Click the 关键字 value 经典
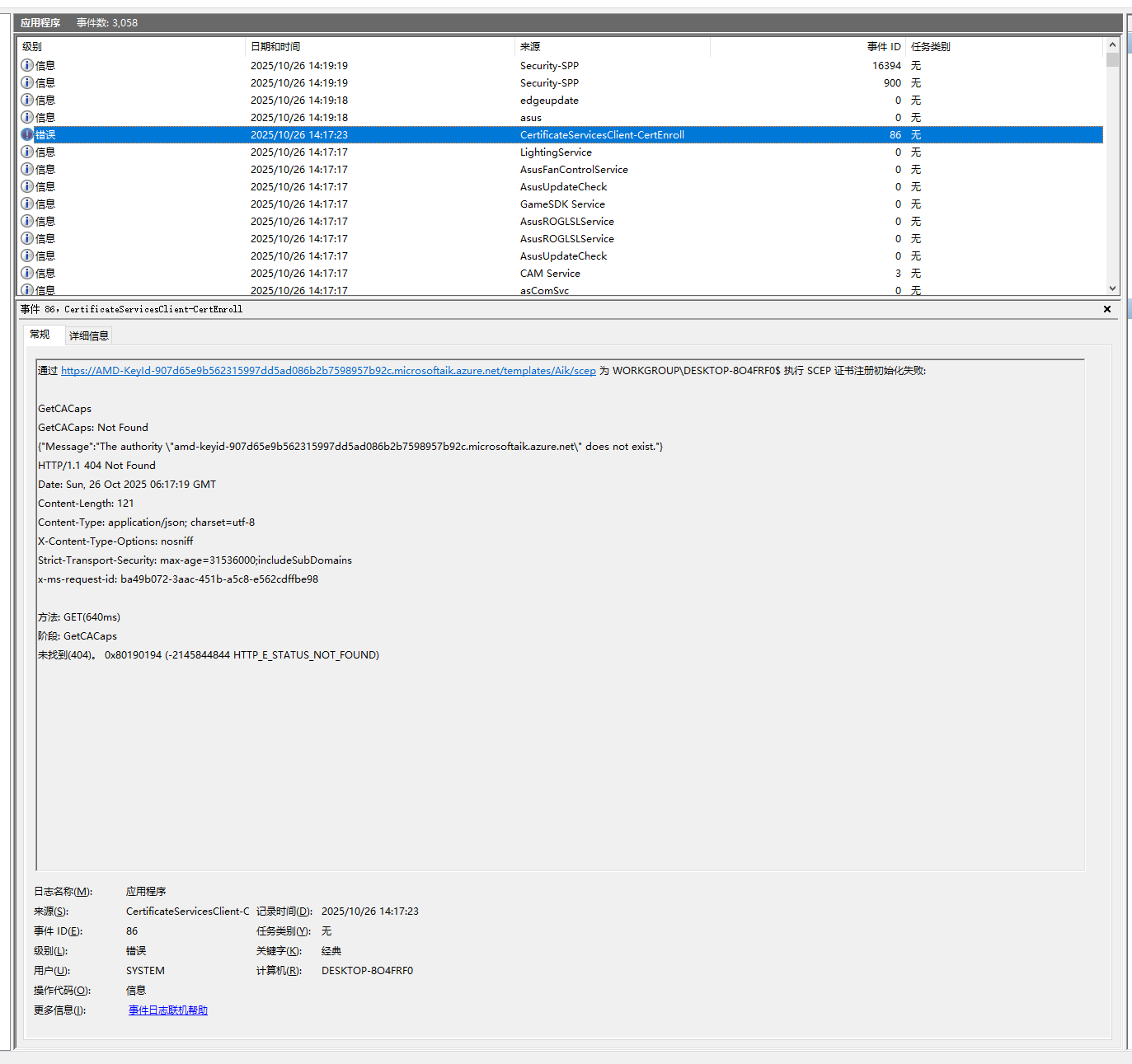 (x=331, y=951)
